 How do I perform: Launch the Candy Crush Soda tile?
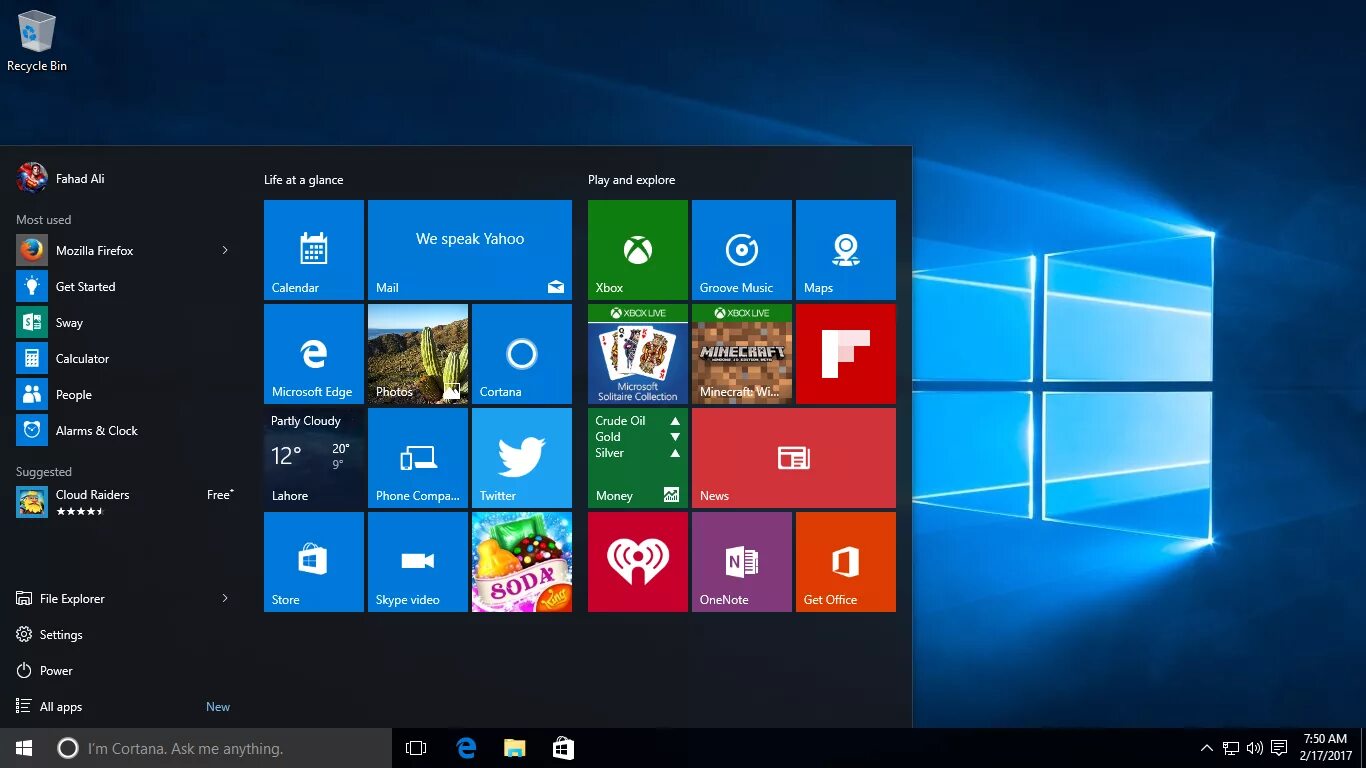pyautogui.click(x=522, y=562)
